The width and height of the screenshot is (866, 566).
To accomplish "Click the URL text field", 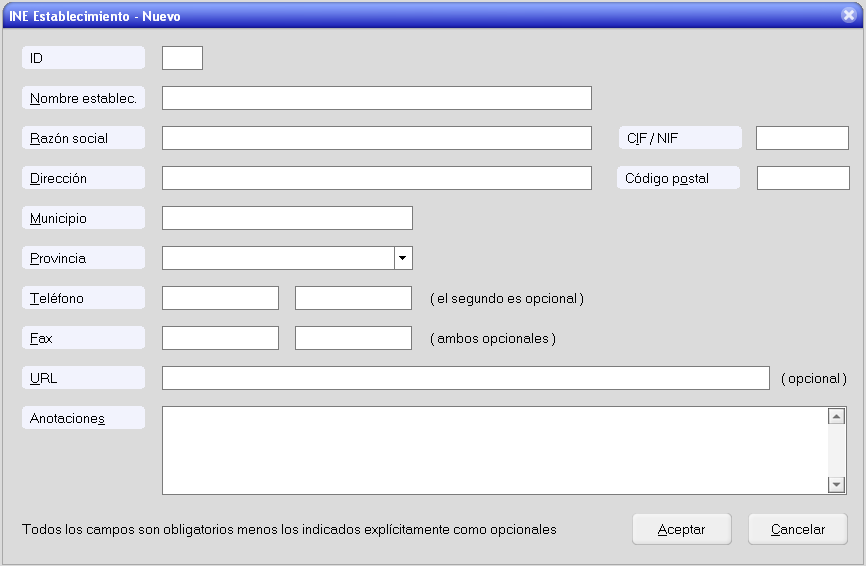I will 465,378.
